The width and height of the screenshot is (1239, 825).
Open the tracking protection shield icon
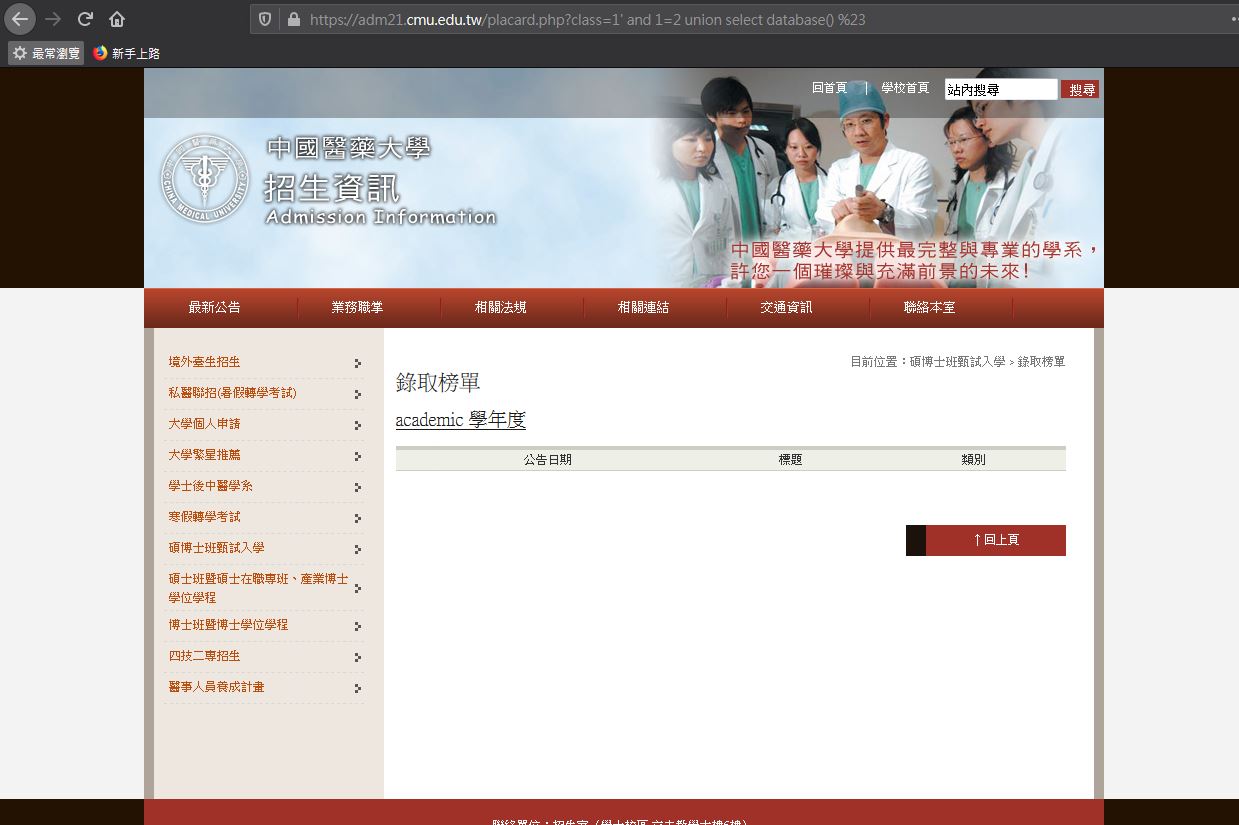(265, 19)
